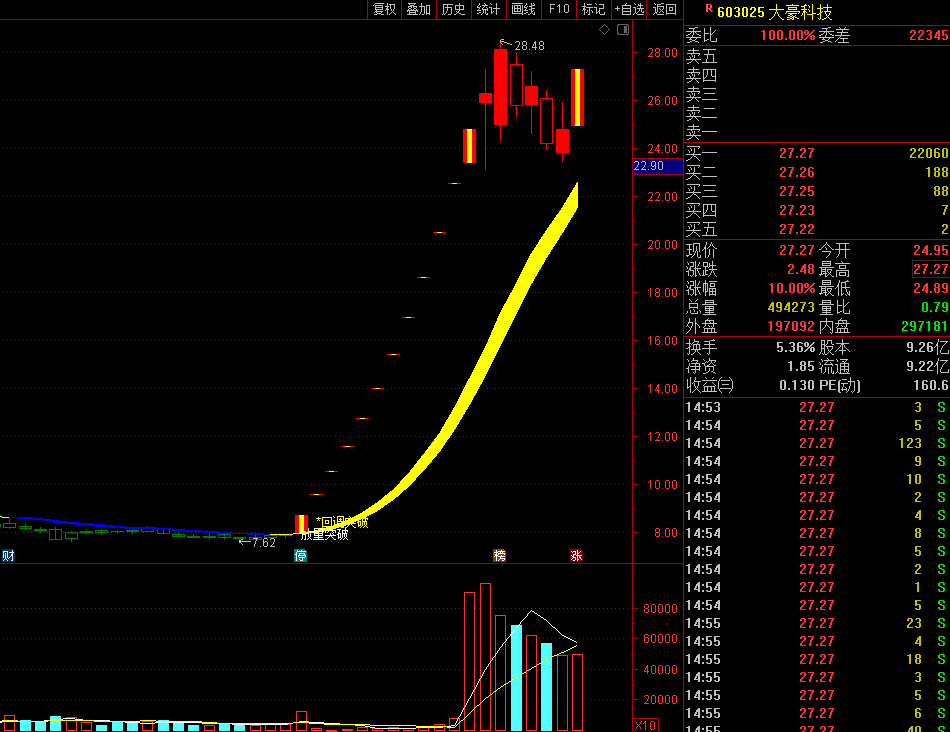950x732 pixels.
Task: Add stock via +自选 button
Action: [629, 9]
